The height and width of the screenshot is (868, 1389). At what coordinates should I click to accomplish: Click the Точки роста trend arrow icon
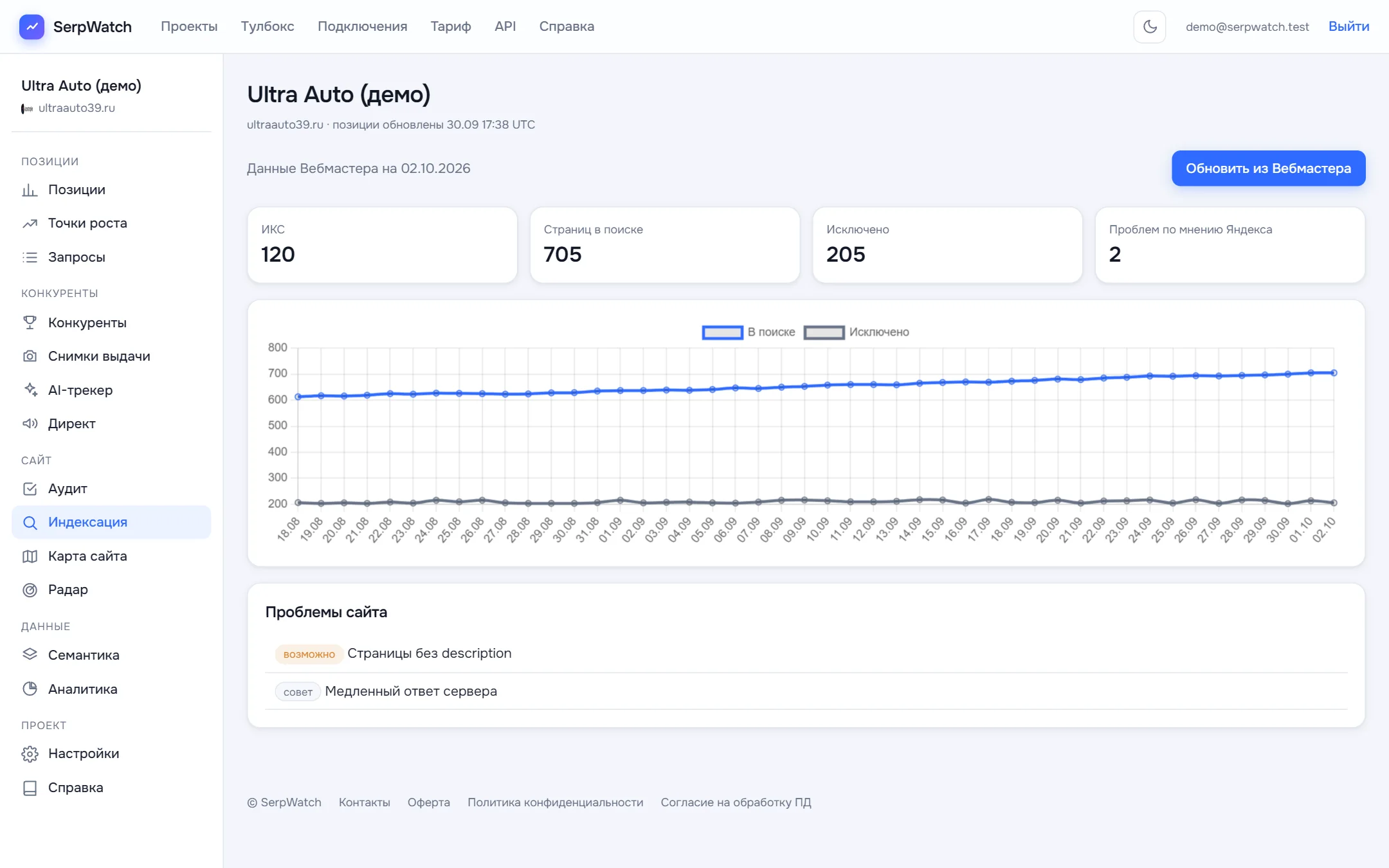tap(30, 223)
